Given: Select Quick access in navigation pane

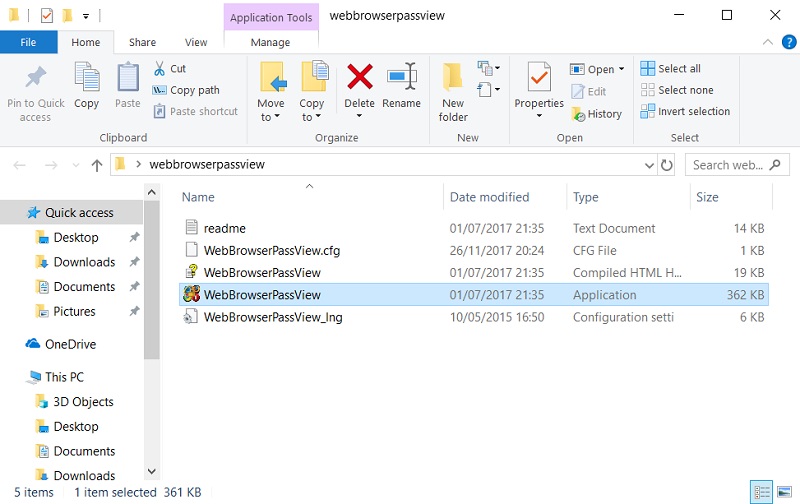Looking at the screenshot, I should (x=71, y=213).
